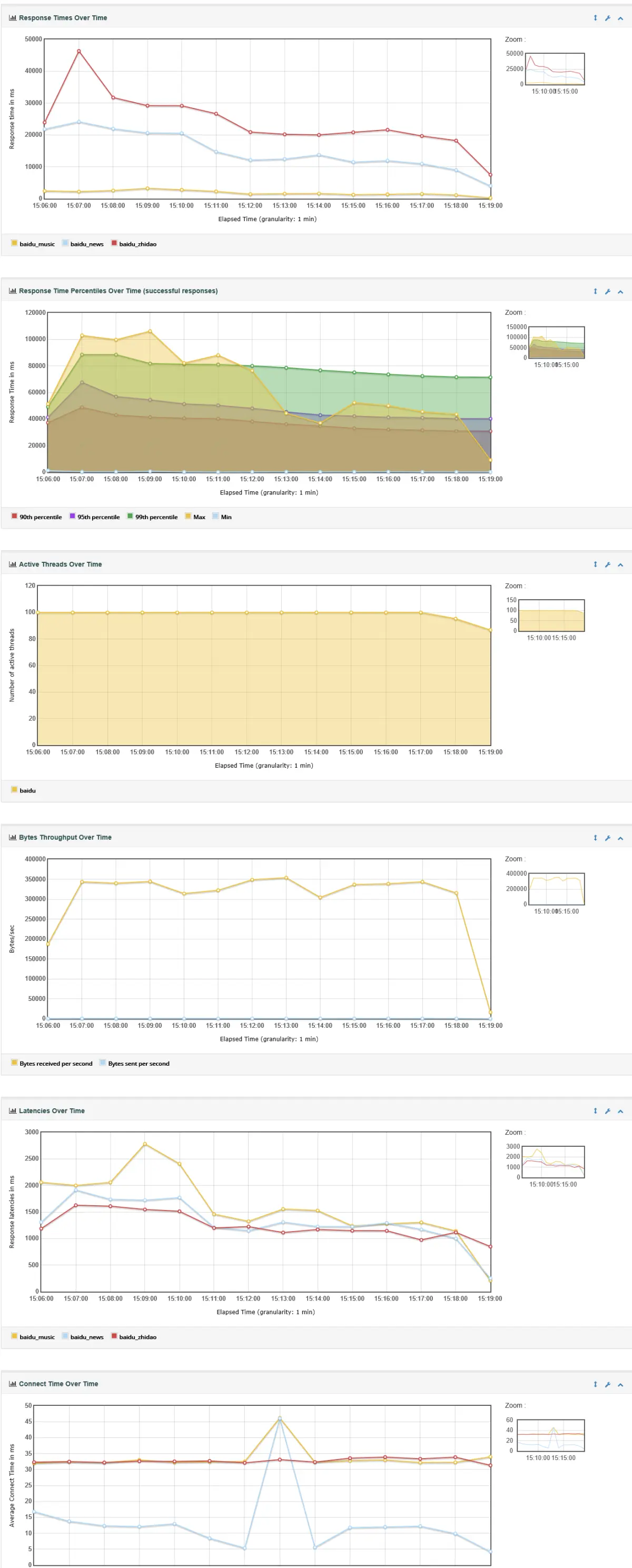
Task: Click the Connect Time Over Time heading
Action: [x=58, y=1384]
